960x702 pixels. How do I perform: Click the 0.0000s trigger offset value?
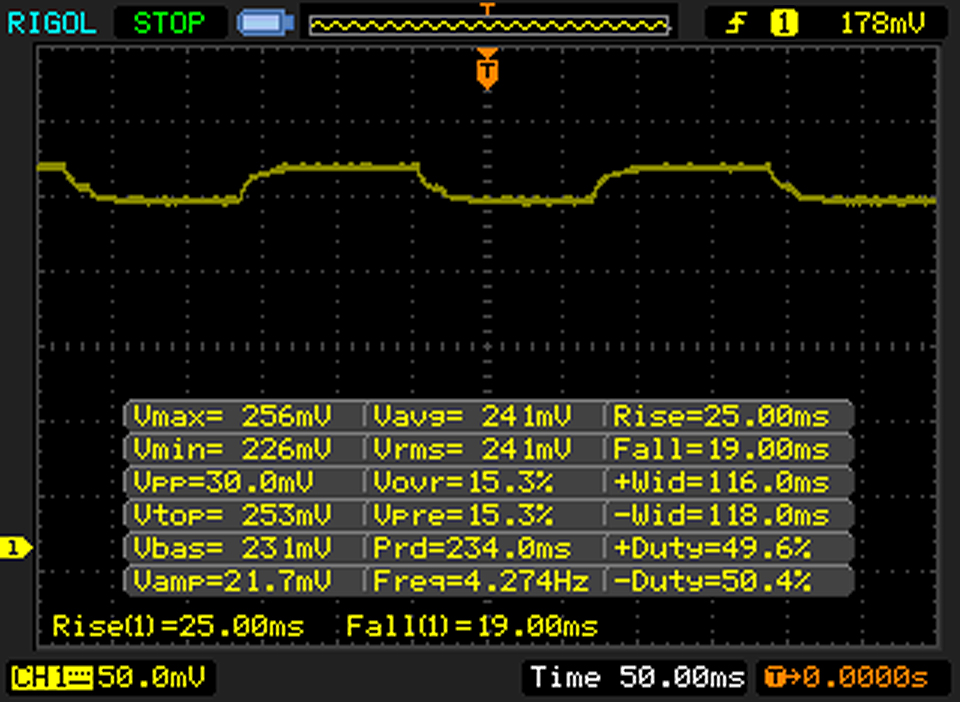tap(867, 677)
